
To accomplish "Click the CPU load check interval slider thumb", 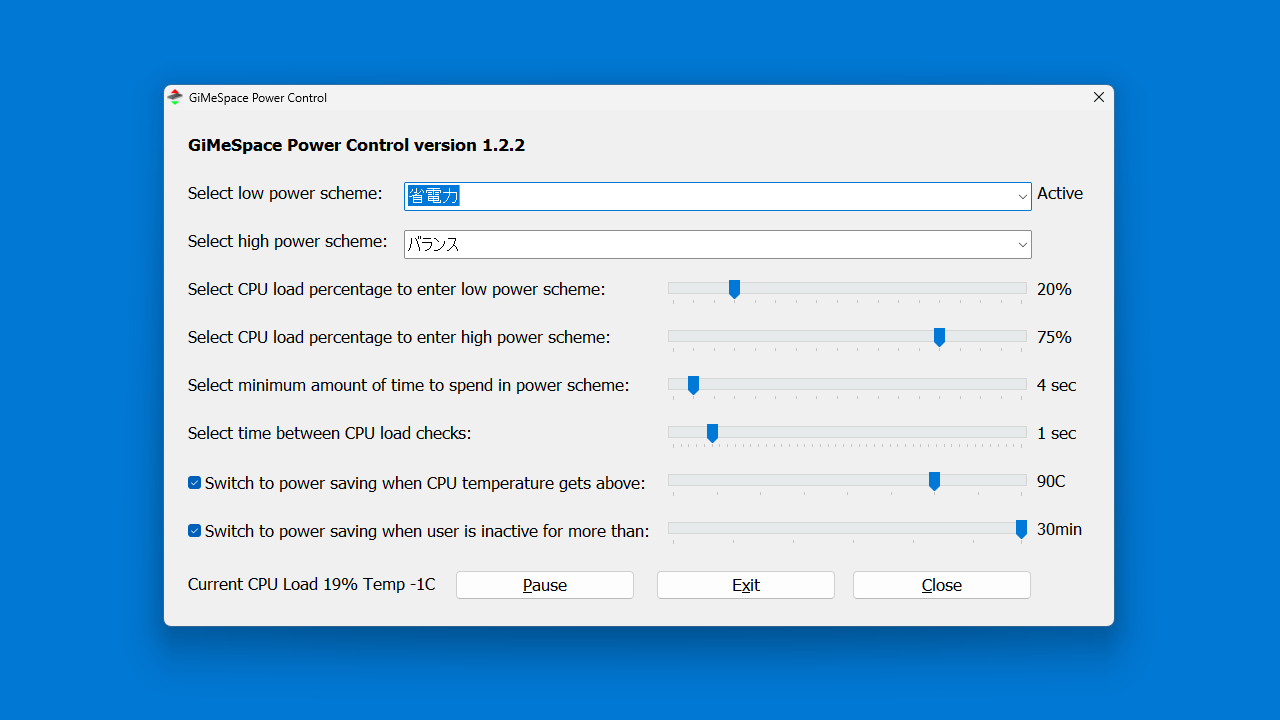I will pyautogui.click(x=712, y=433).
